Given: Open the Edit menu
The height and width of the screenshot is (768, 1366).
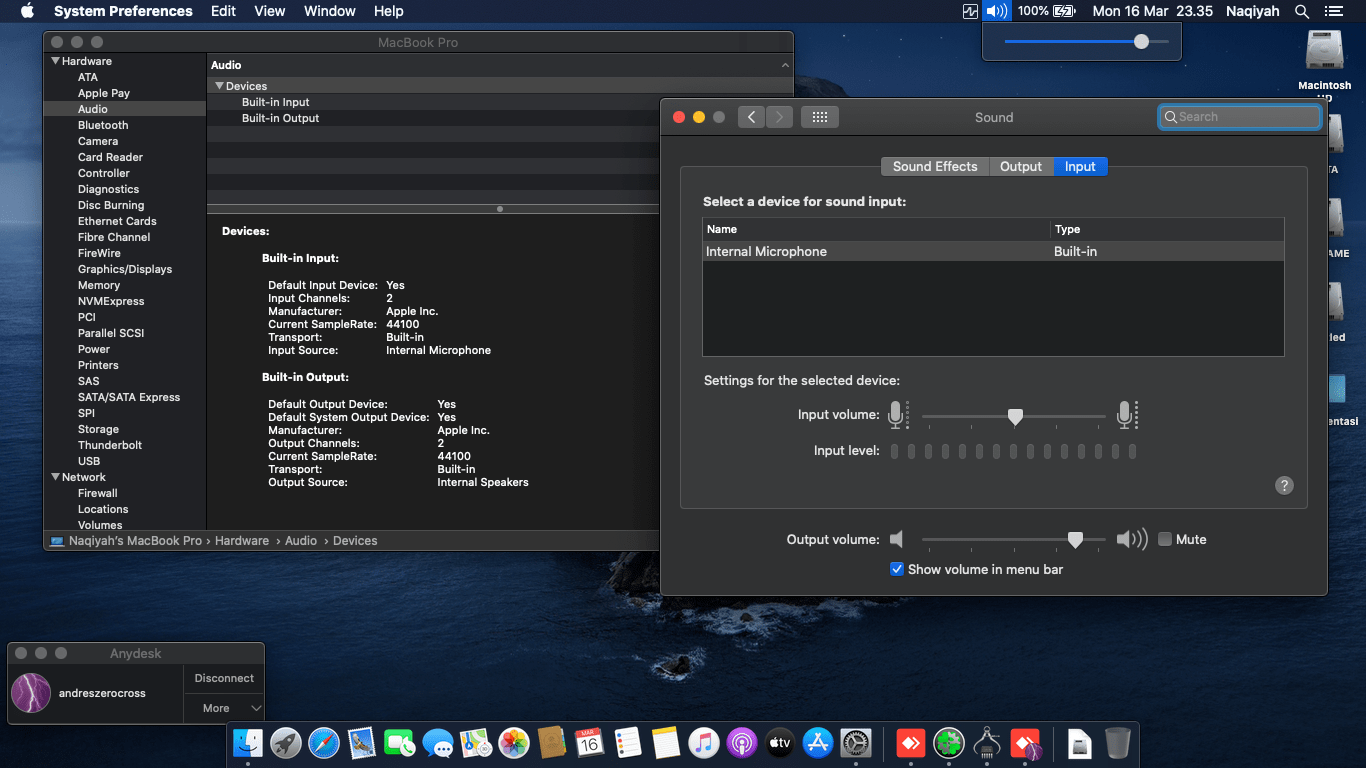Looking at the screenshot, I should coord(224,11).
